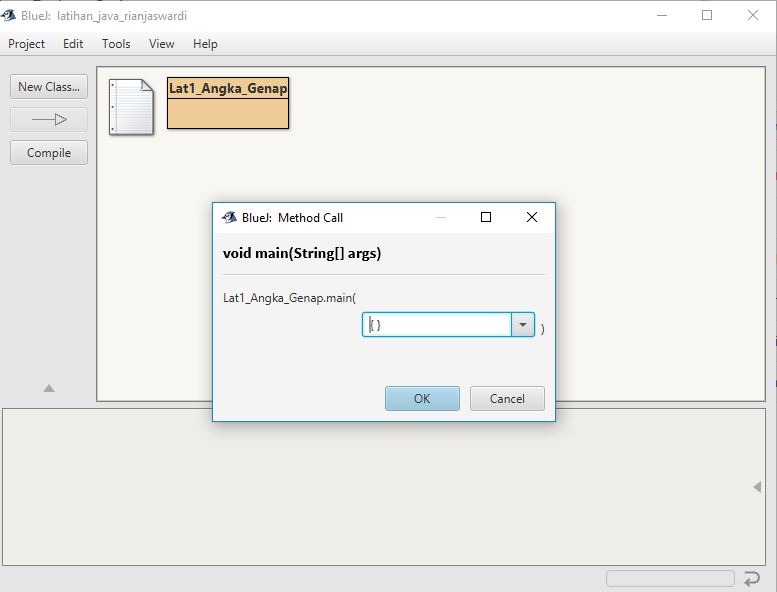Maximize the Method Call dialog

pos(486,217)
